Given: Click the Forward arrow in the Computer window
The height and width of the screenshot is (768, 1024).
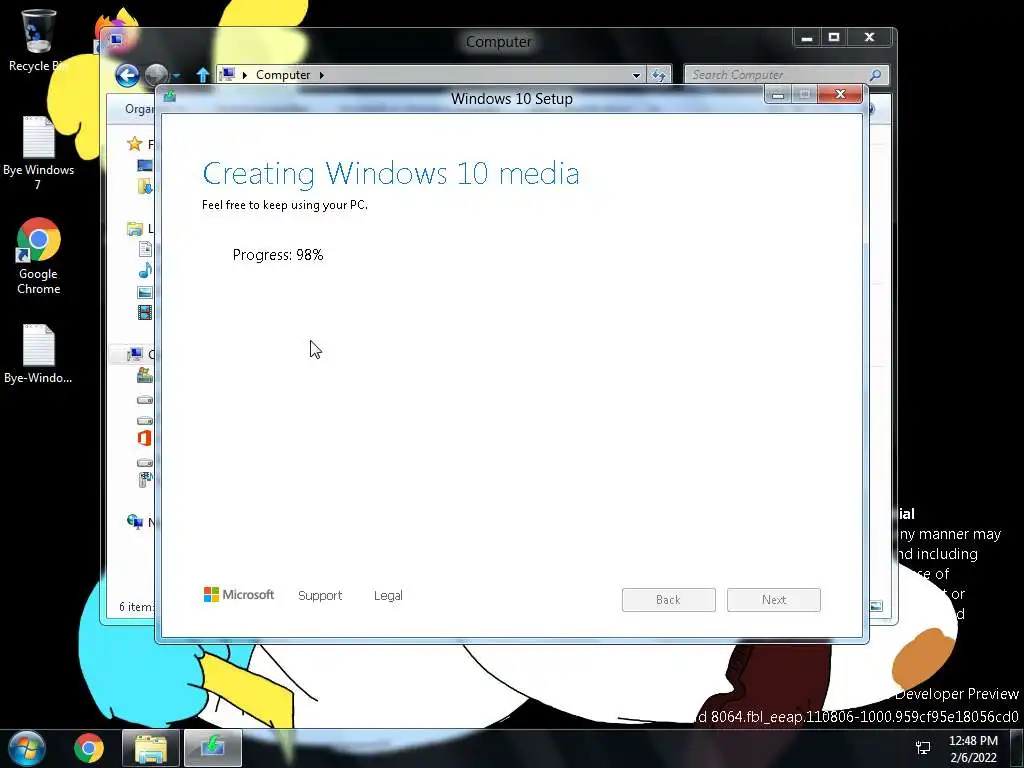Looking at the screenshot, I should (x=156, y=76).
